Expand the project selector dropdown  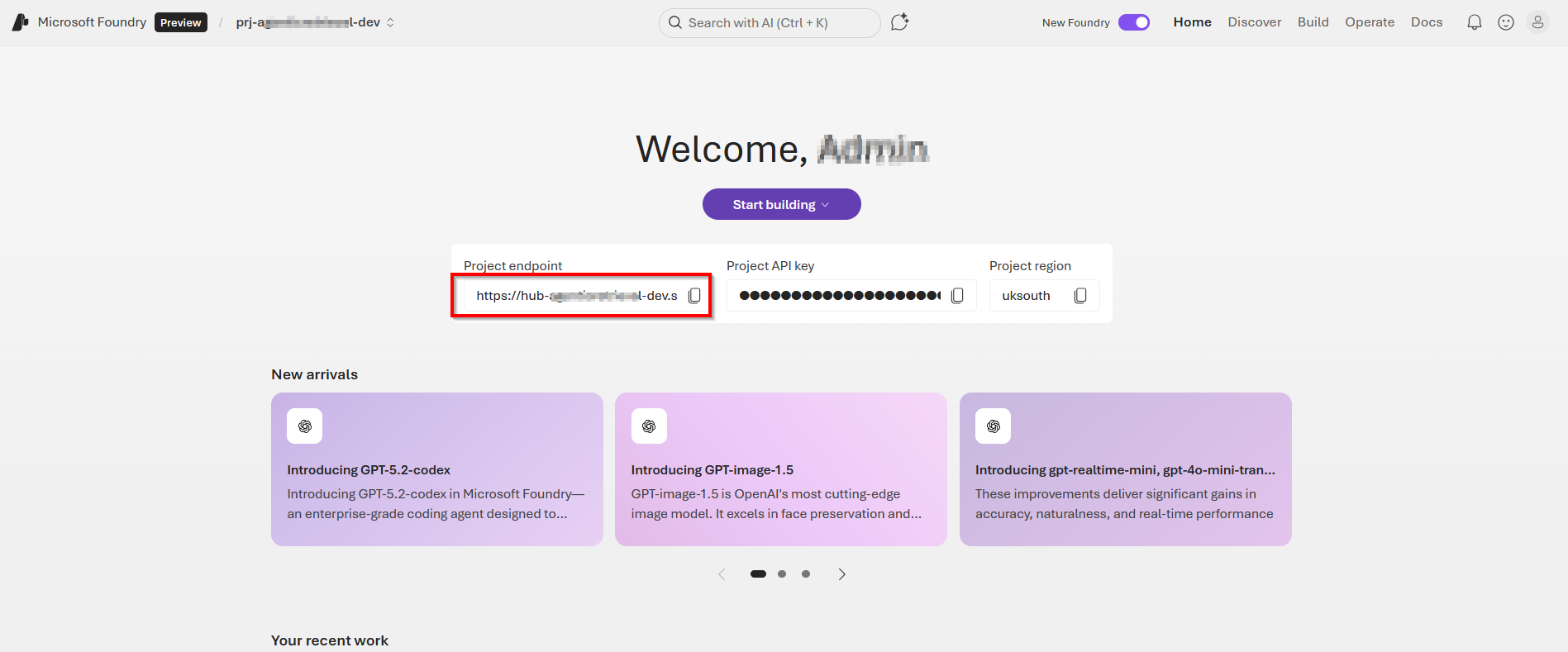(x=390, y=22)
